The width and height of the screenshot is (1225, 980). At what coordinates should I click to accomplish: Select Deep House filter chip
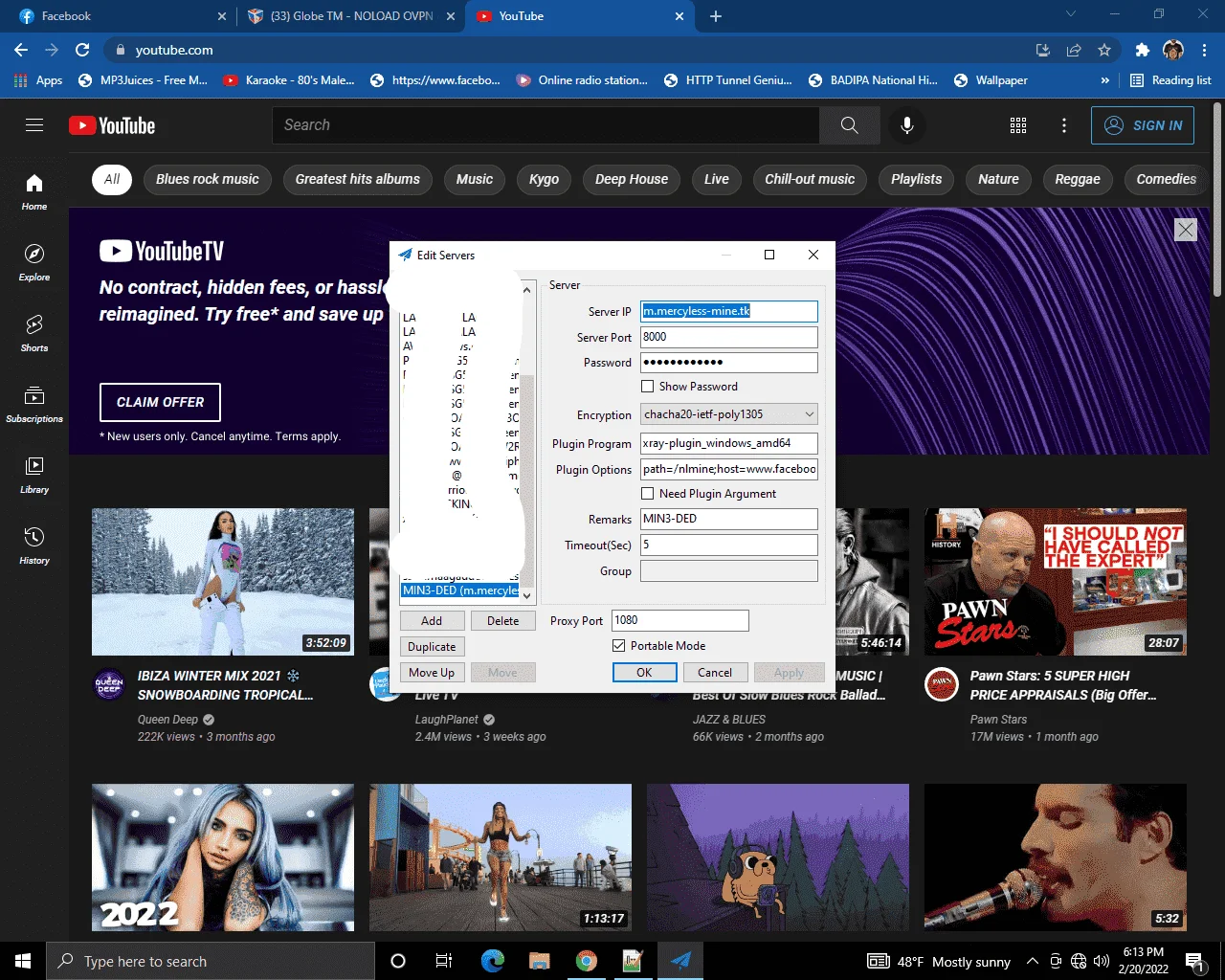tap(632, 179)
